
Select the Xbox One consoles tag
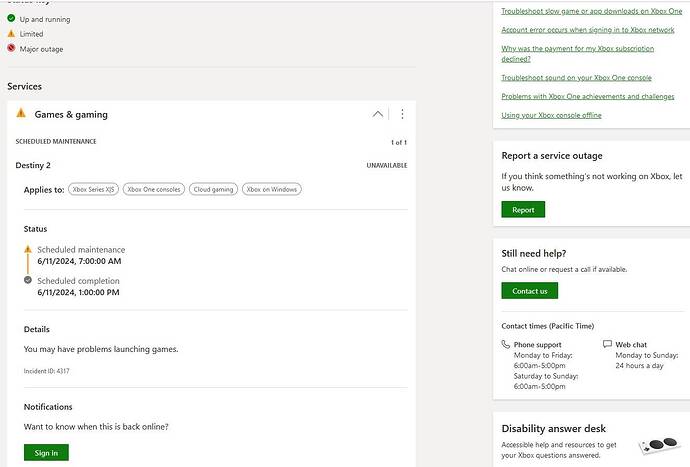153,189
